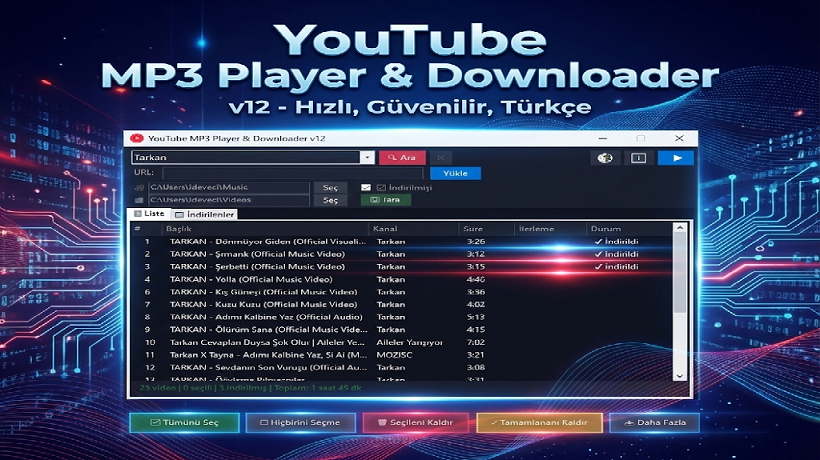Select row TARKAN - Kuzu Kuzu
Viewport: 820px width, 460px height.
pos(402,304)
